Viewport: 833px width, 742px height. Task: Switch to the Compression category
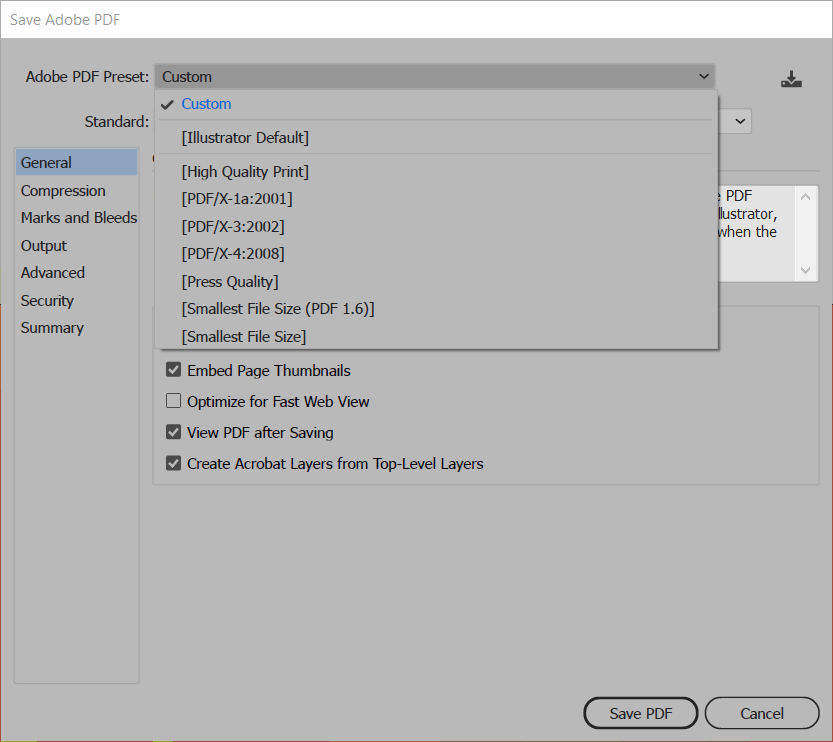pyautogui.click(x=76, y=191)
